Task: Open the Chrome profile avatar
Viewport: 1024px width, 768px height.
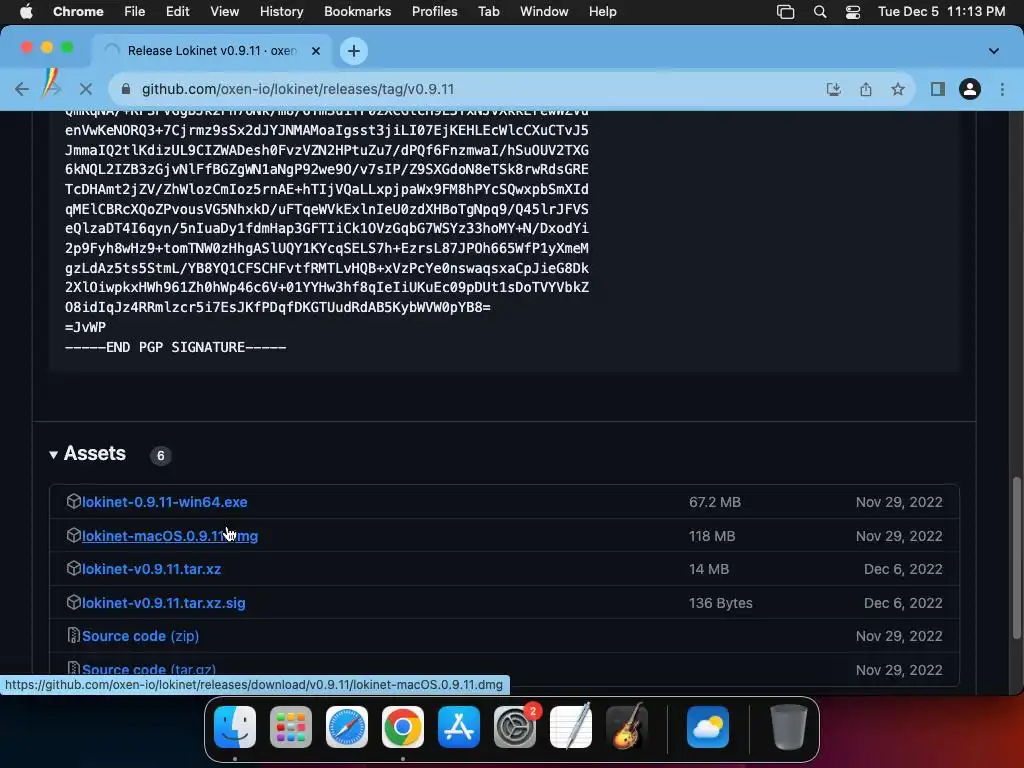Action: click(x=970, y=89)
